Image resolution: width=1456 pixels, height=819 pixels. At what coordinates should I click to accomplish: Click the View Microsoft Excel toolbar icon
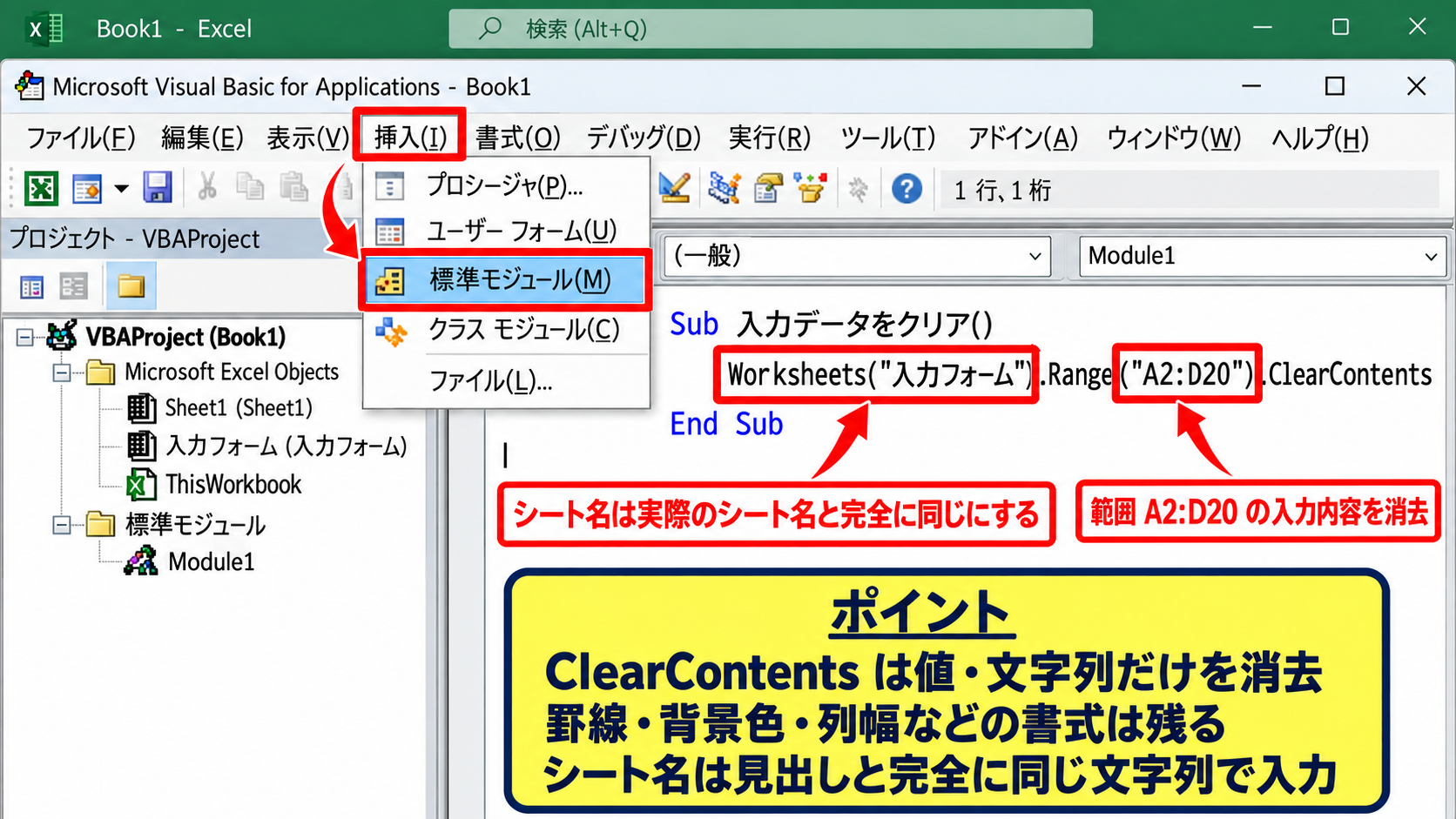click(x=41, y=188)
